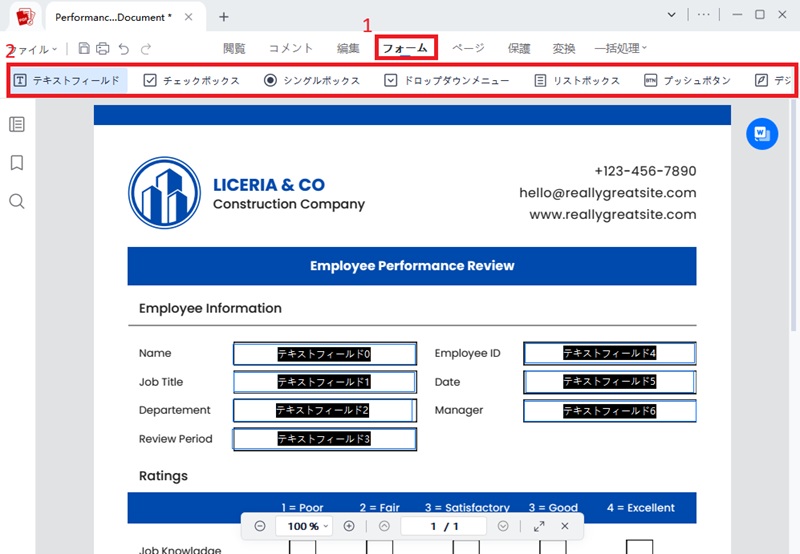This screenshot has width=800, height=554.
Task: Close the floating zoom toolbar
Action: coord(565,526)
